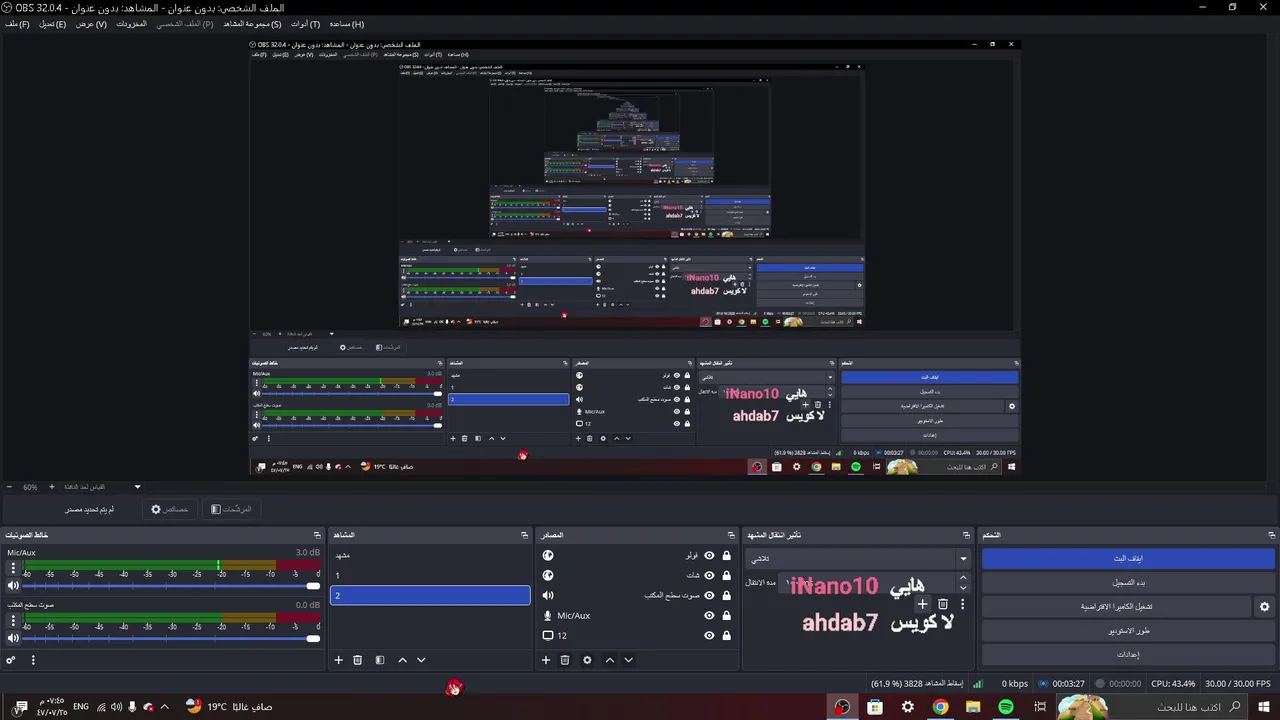This screenshot has height=720, width=1280.
Task: Mute the صوت سطح المكتب channel speaker icon in the mixer
Action: click(x=13, y=638)
